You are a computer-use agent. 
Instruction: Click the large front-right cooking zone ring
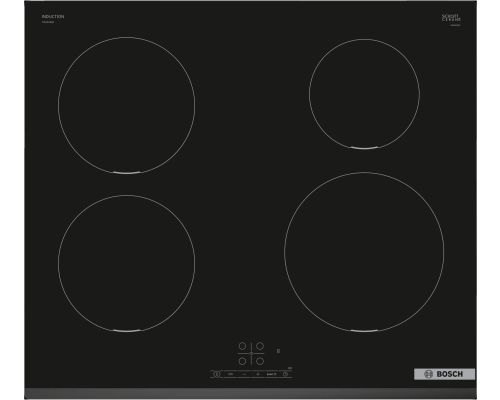[364, 252]
